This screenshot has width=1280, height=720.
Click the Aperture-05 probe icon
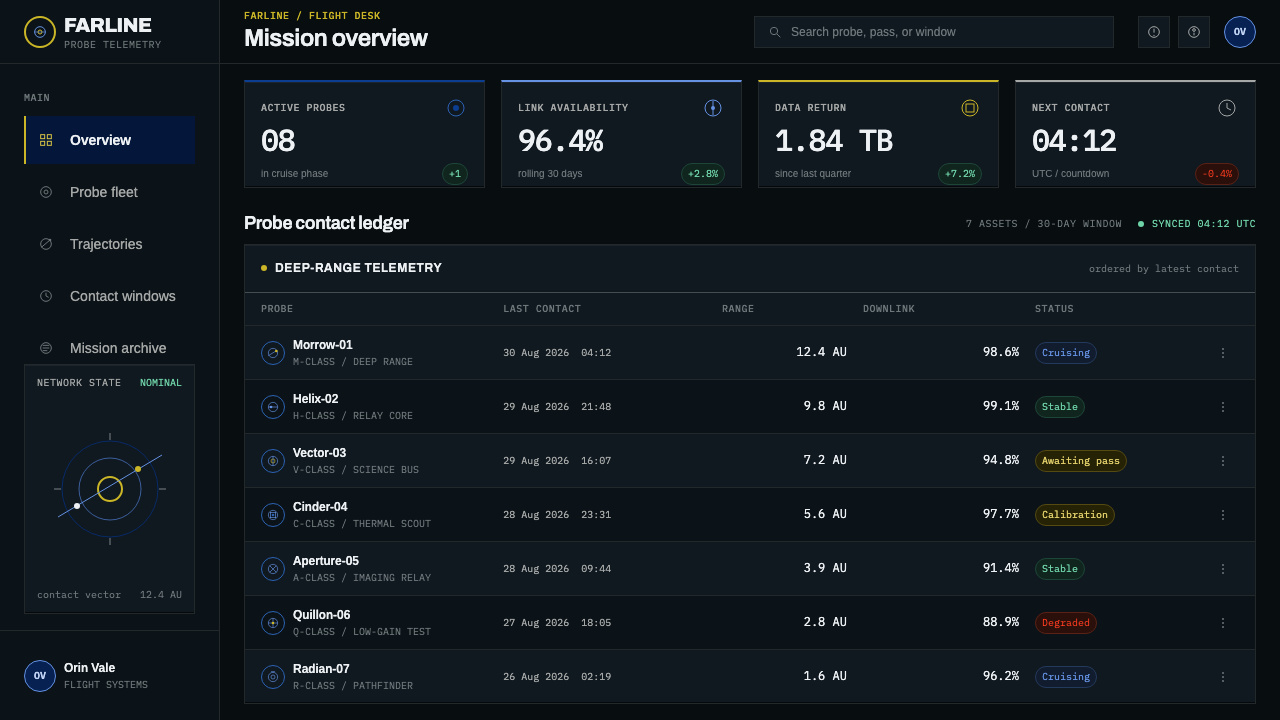tap(273, 569)
